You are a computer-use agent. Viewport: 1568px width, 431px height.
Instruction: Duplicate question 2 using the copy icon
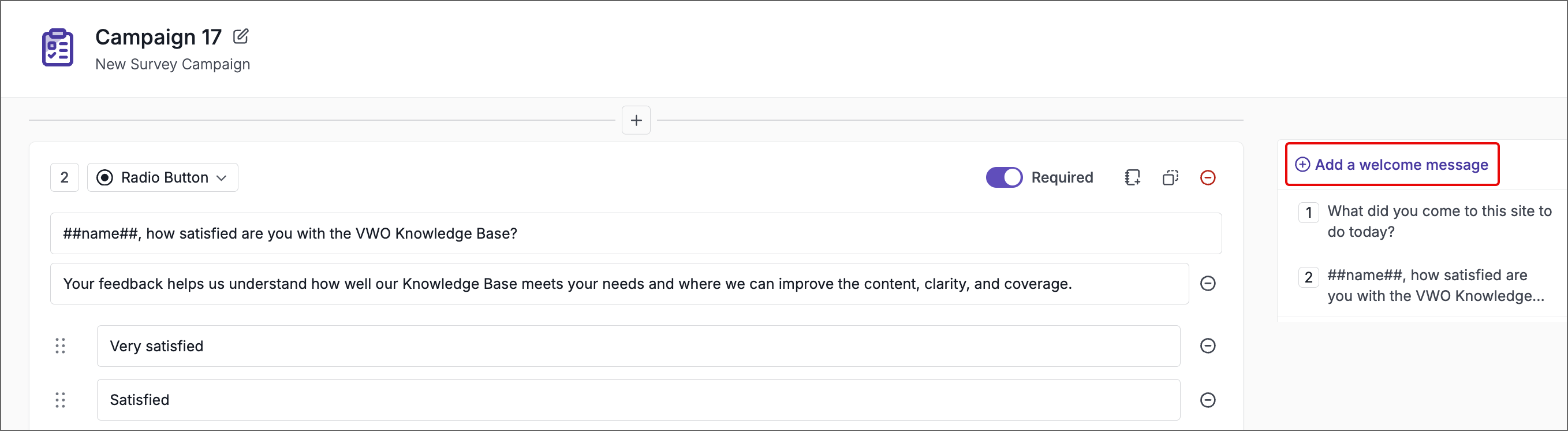point(1170,177)
